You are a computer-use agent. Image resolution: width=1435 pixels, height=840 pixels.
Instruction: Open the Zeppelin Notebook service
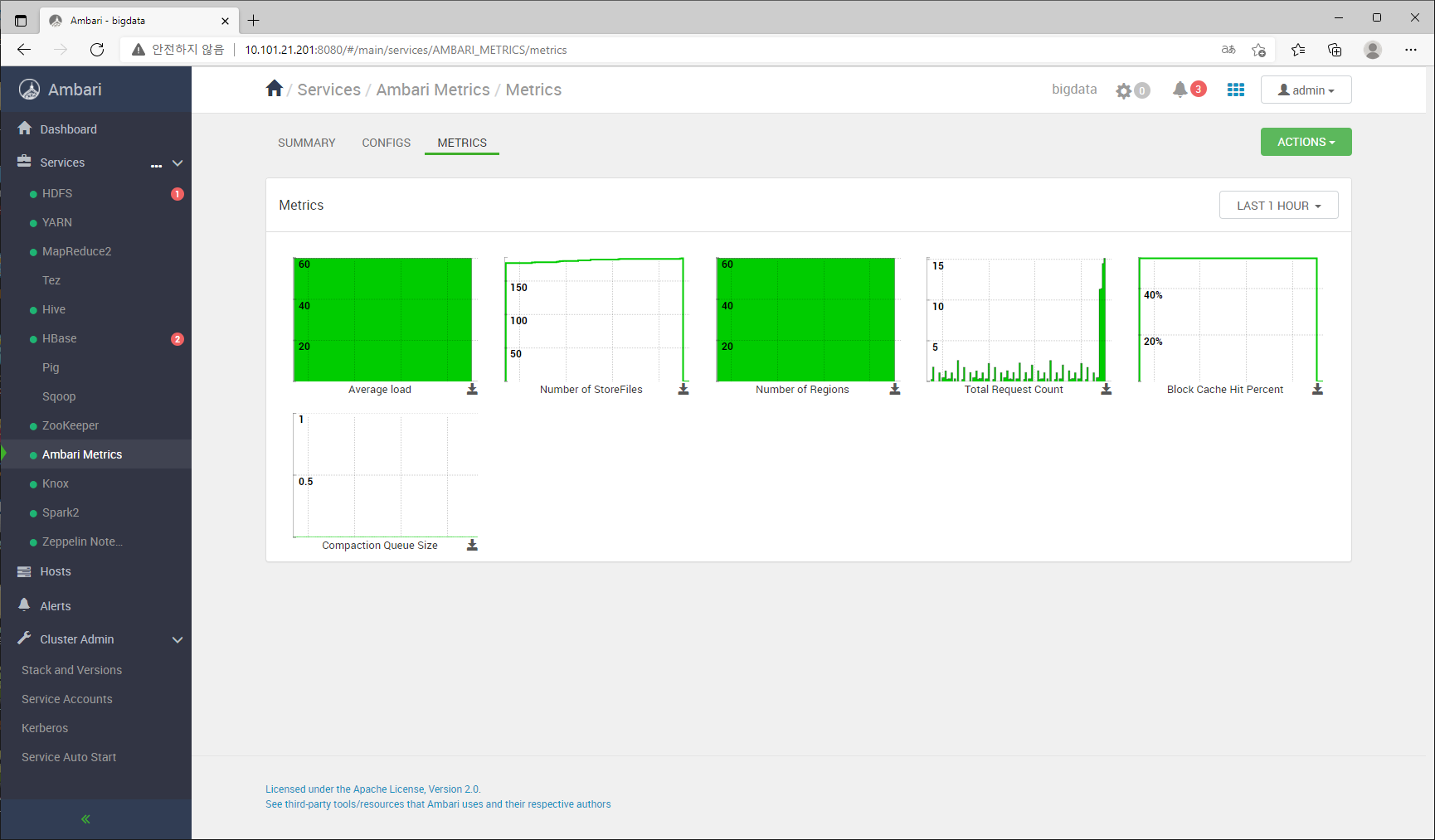pos(82,541)
